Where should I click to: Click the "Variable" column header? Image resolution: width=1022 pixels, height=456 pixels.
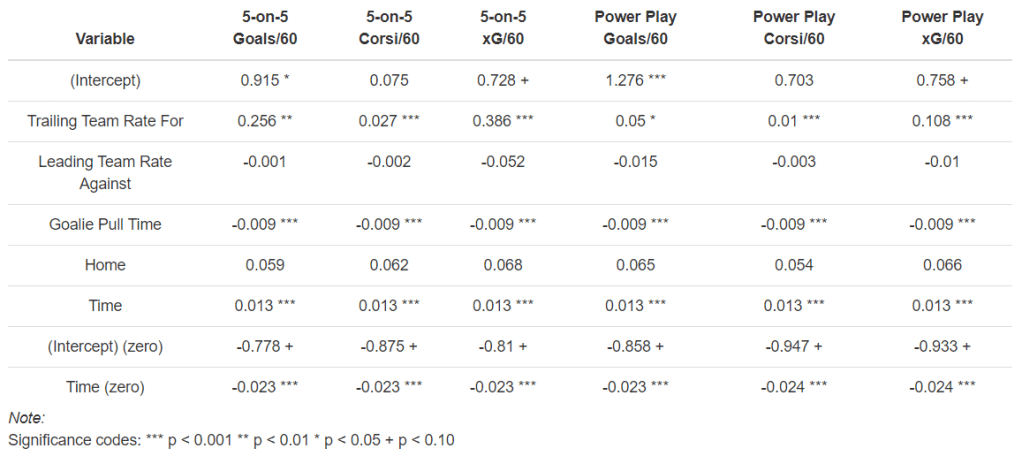(105, 38)
